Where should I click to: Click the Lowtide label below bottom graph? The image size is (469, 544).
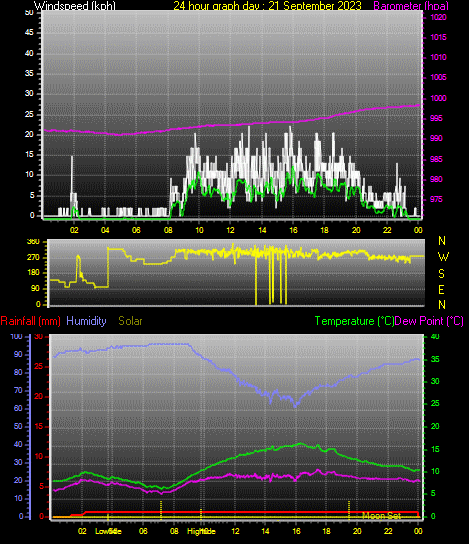(x=108, y=532)
